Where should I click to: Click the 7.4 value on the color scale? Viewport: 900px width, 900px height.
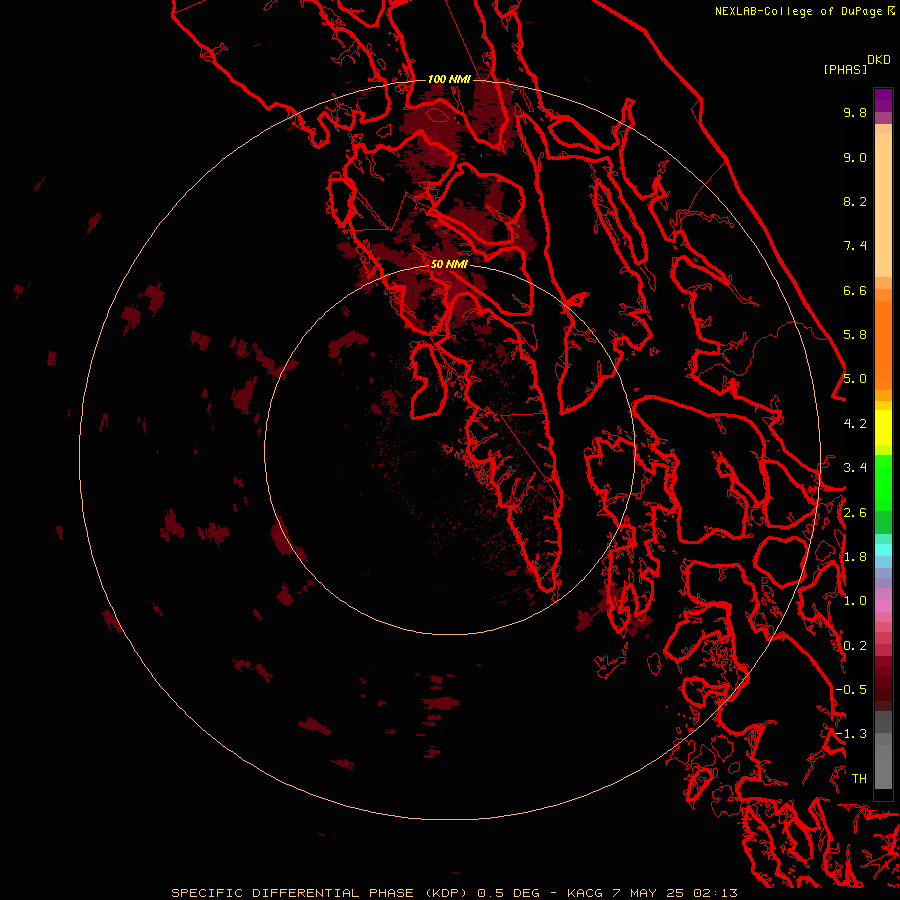coord(855,246)
